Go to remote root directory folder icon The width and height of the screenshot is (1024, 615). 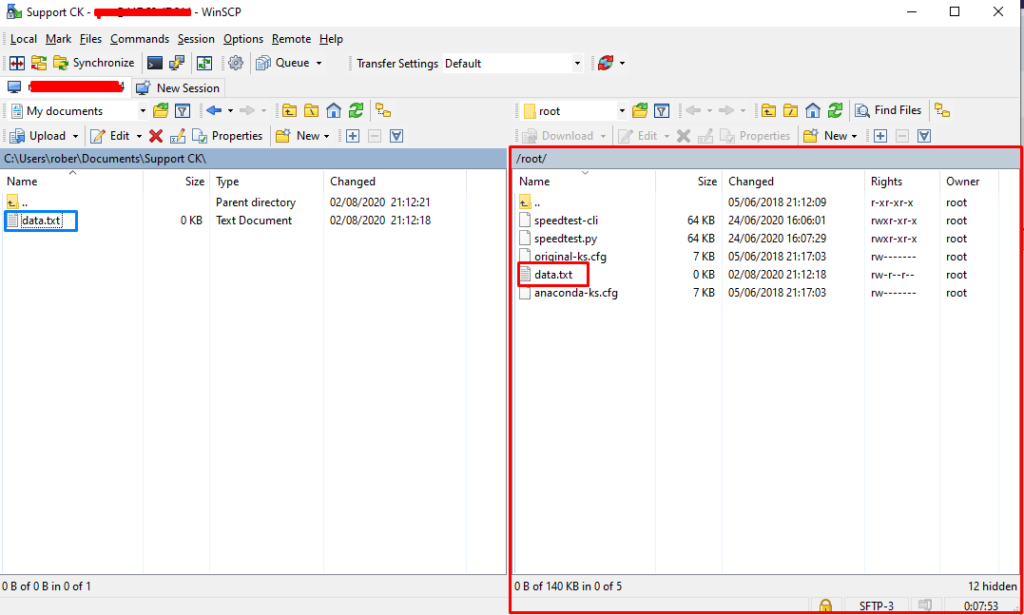point(791,111)
